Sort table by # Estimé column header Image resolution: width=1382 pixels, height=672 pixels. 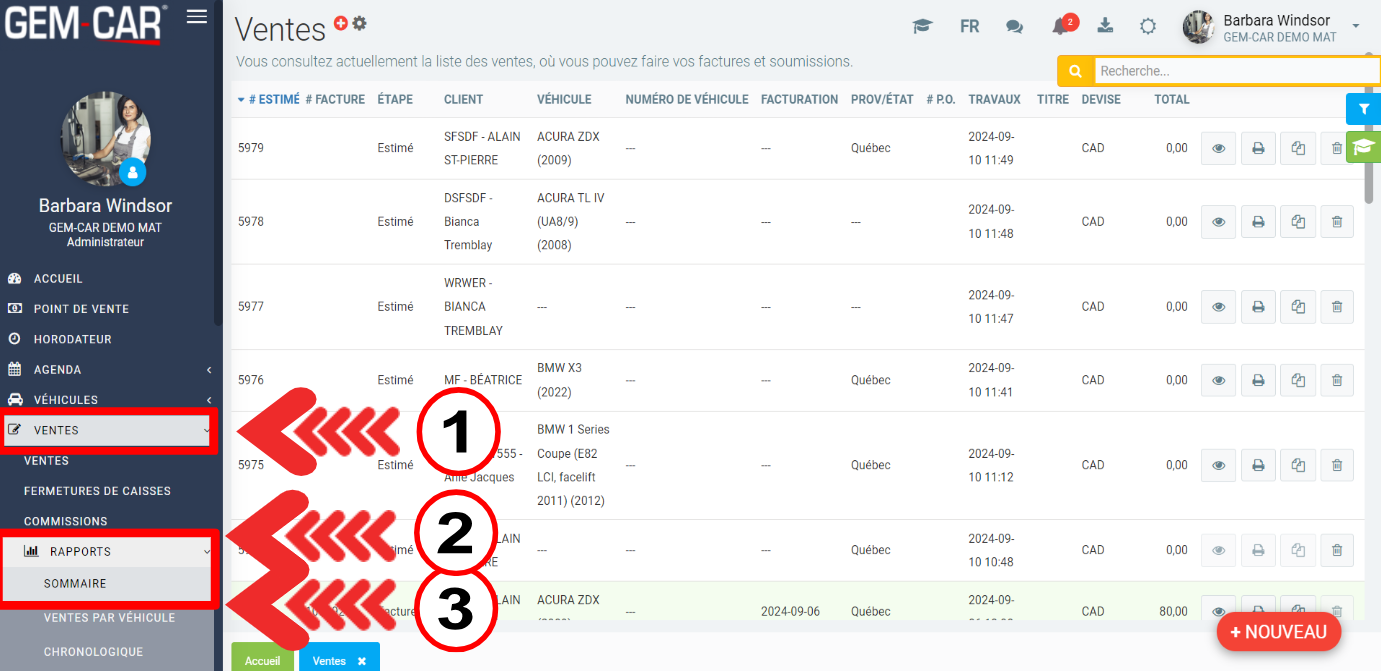[x=268, y=100]
